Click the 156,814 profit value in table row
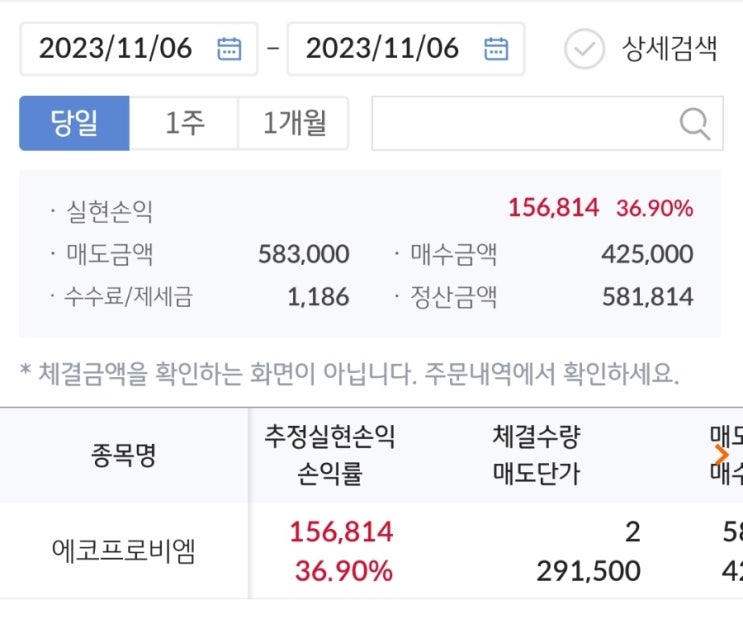The height and width of the screenshot is (633, 743). tap(341, 532)
